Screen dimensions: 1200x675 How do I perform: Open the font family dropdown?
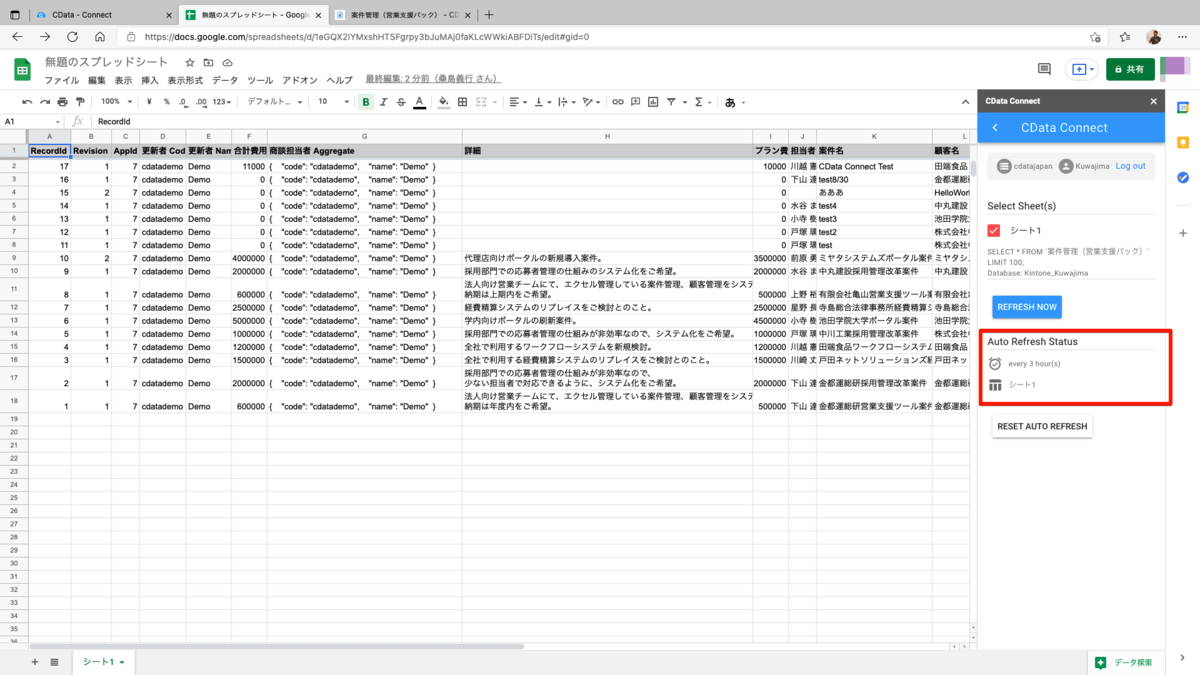(275, 102)
